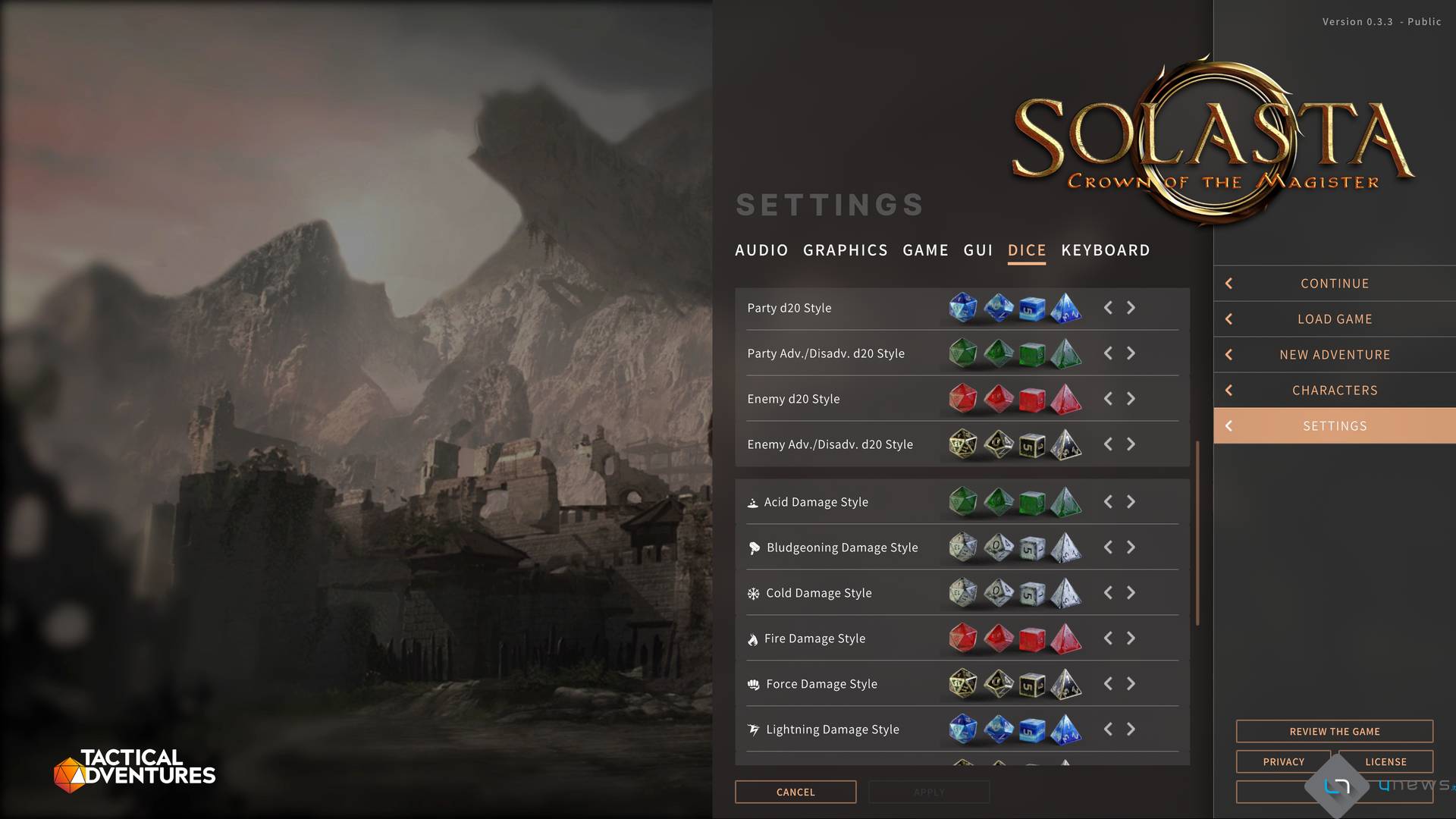Click the fist icon beside Force Damage Style

753,685
